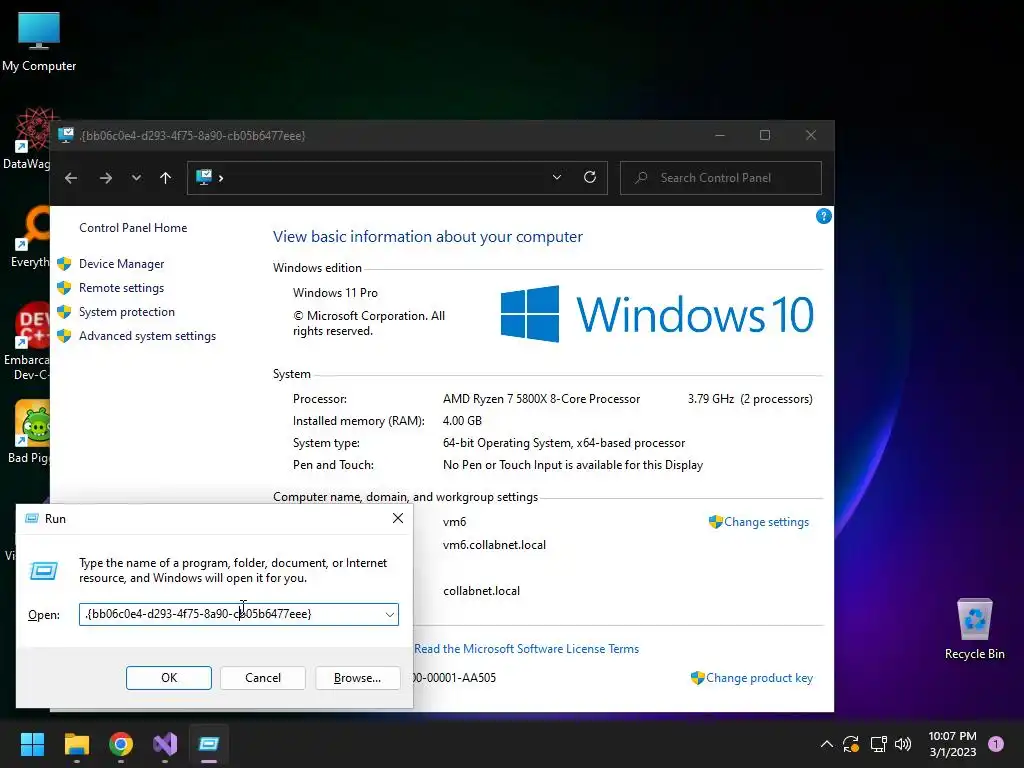Expand the Run Open history dropdown
Screen dimensions: 1024x768
click(390, 615)
